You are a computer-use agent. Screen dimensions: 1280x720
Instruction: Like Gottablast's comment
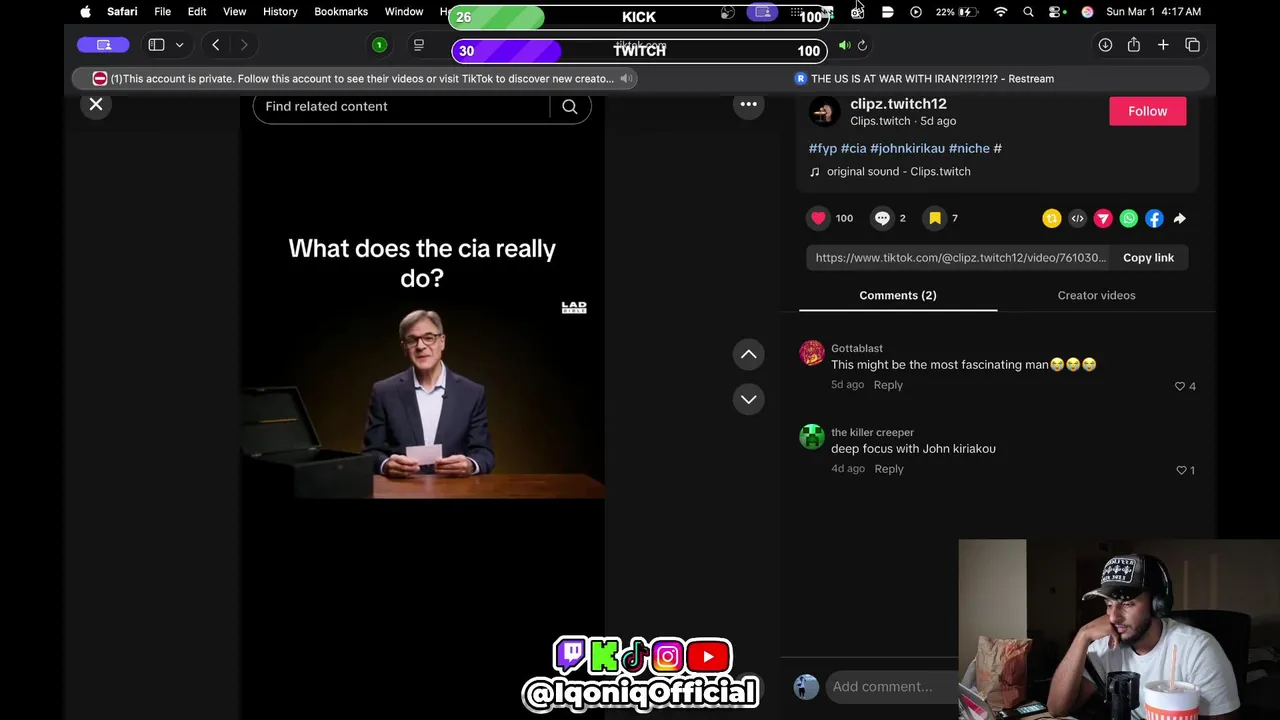coord(1180,386)
